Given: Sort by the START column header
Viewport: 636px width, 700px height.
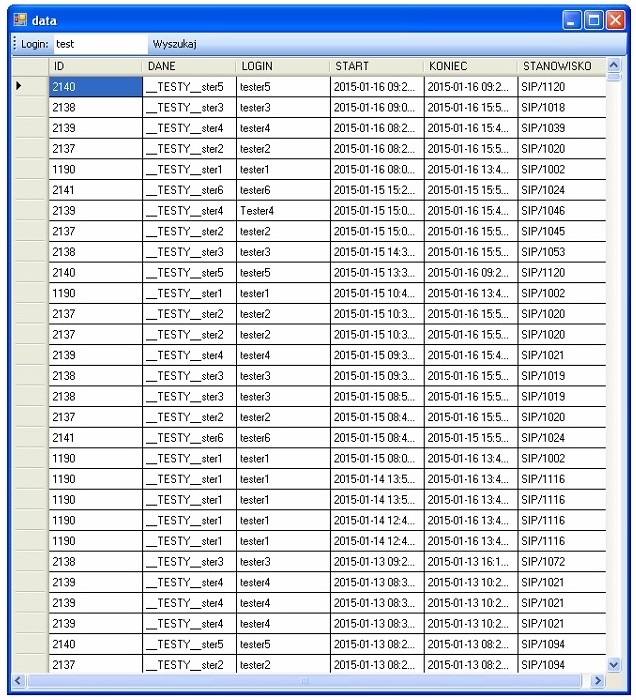Looking at the screenshot, I should 377,66.
